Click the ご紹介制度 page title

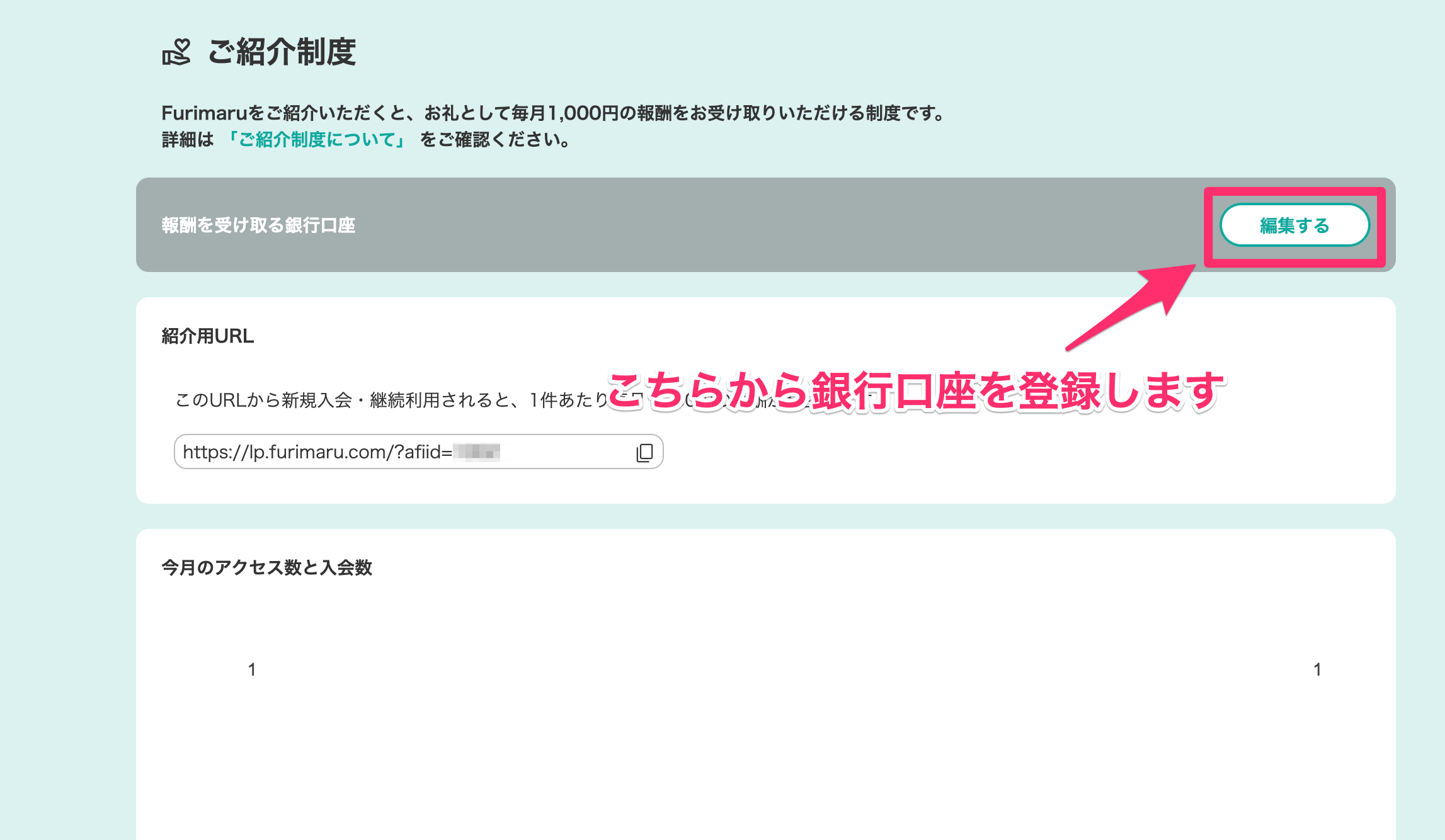coord(282,52)
